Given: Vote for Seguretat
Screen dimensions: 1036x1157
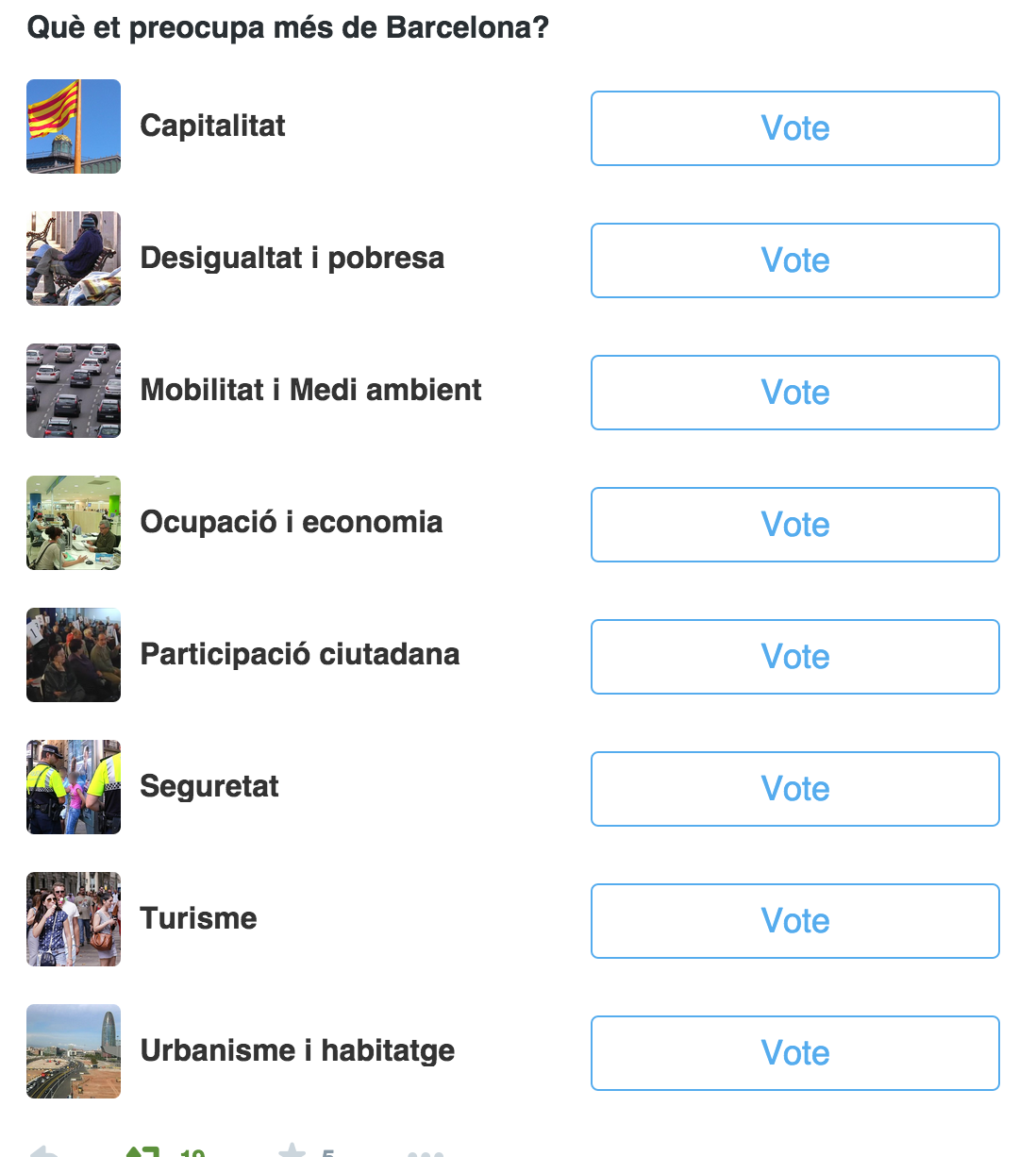Looking at the screenshot, I should pos(794,789).
